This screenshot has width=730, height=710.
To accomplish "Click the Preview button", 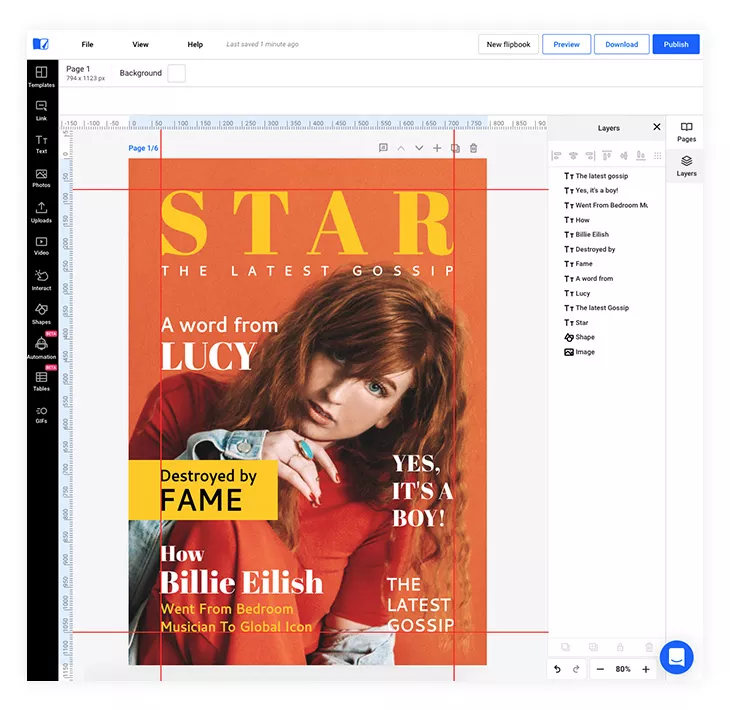I will (567, 44).
